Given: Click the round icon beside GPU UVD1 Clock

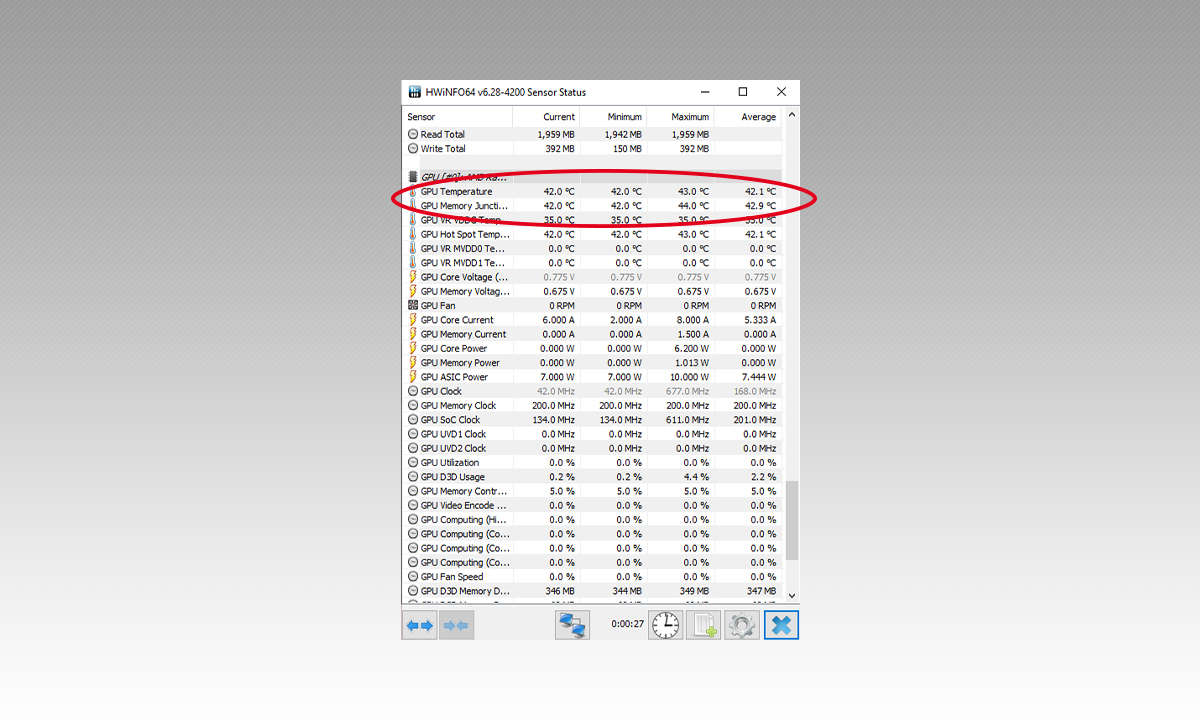Looking at the screenshot, I should click(x=413, y=434).
